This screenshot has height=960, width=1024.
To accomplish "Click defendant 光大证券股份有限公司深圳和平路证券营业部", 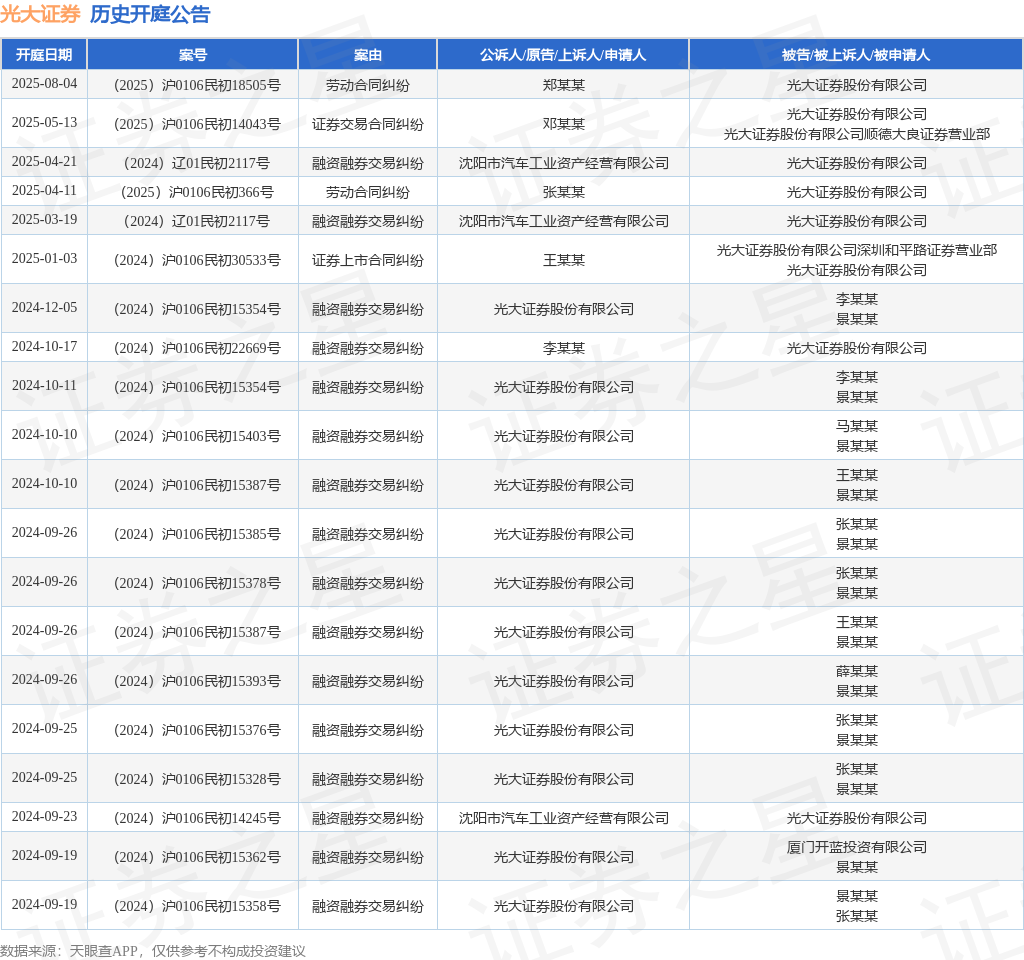I will pos(856,250).
